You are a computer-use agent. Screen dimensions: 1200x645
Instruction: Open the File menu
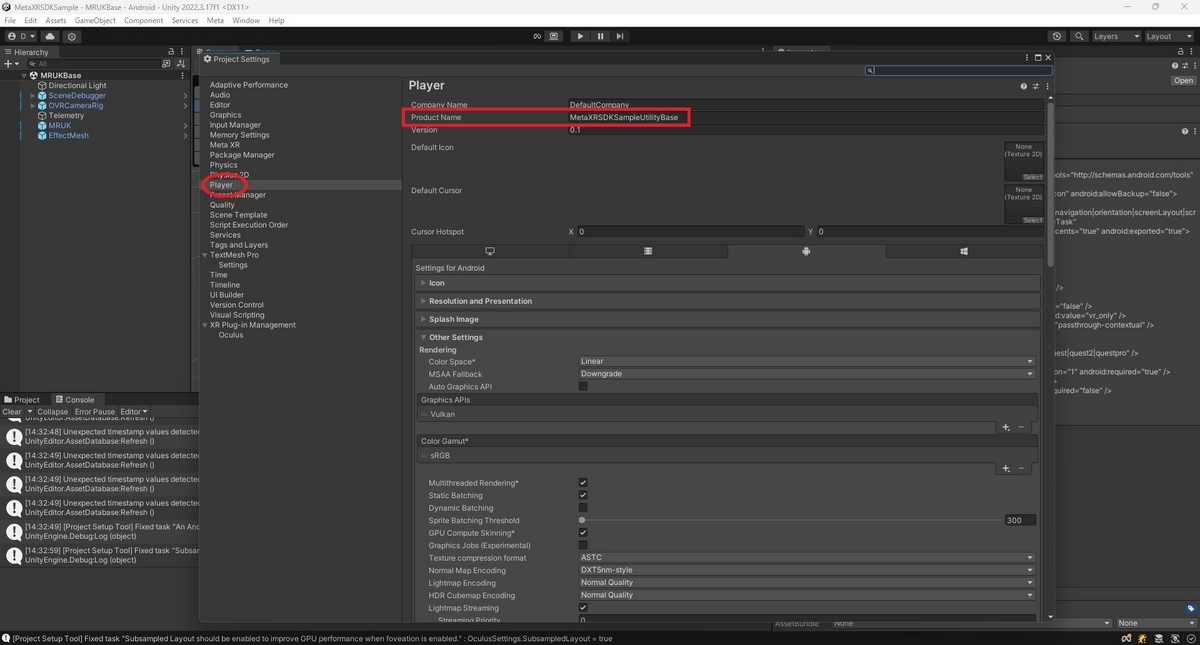[10, 20]
